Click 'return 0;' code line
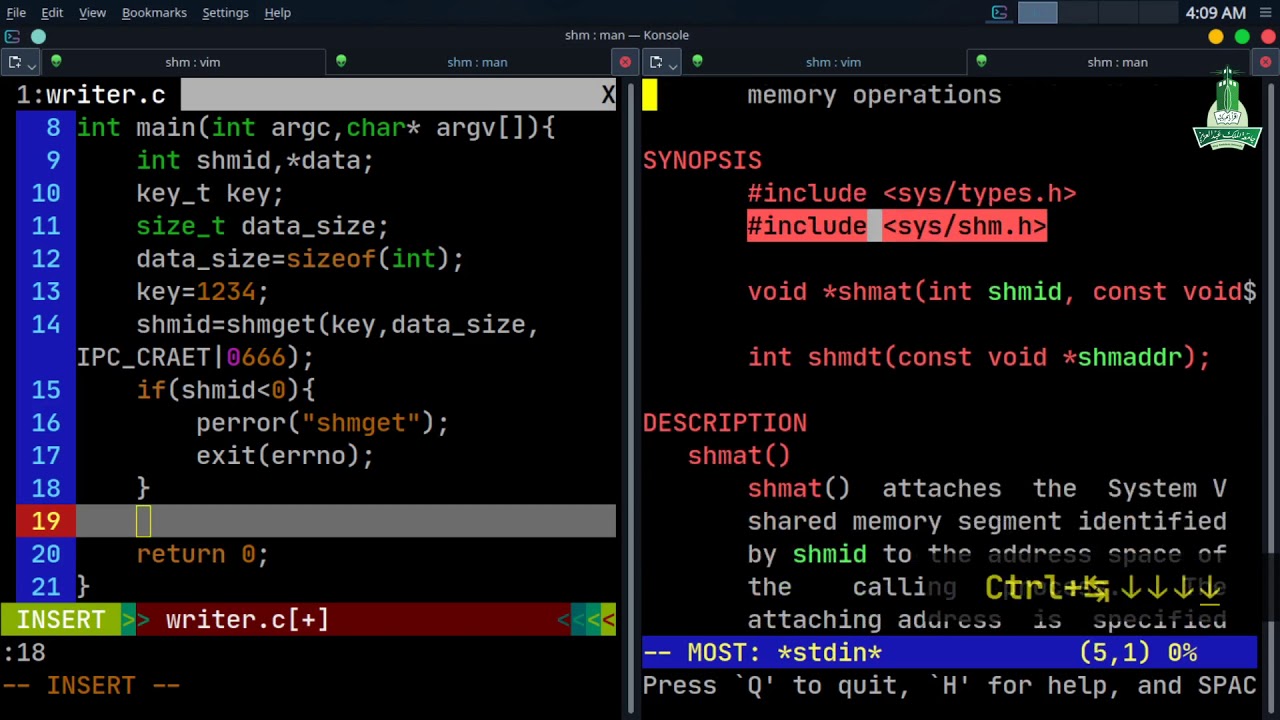Viewport: 1280px width, 720px height. [x=202, y=554]
